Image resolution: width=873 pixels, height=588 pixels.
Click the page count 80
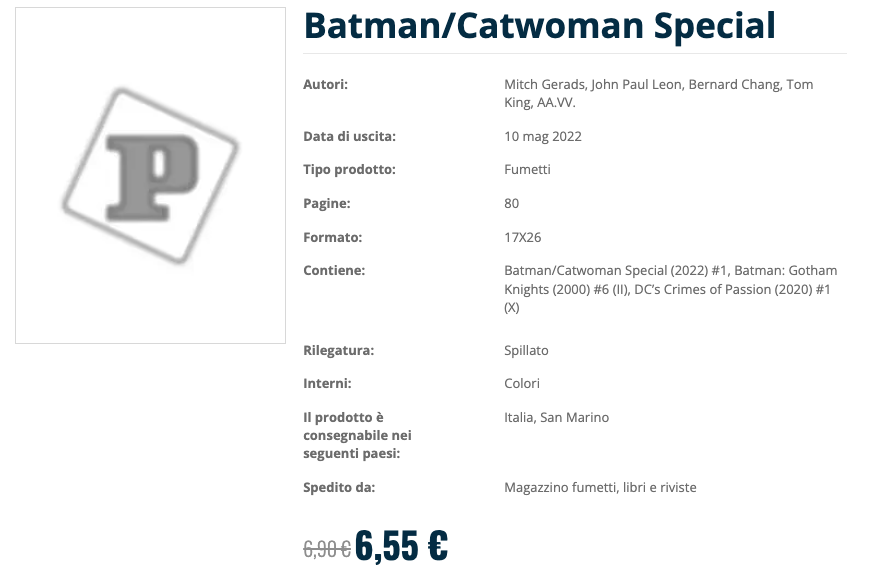click(x=512, y=204)
